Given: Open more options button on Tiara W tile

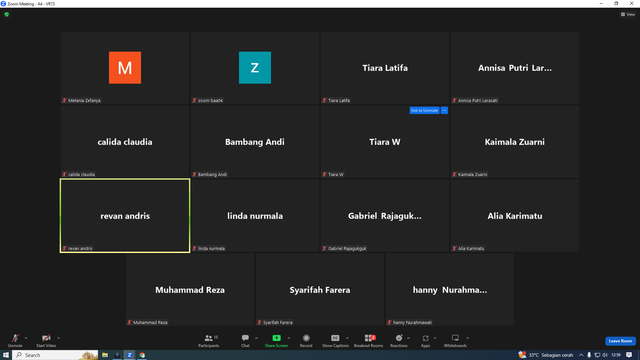Looking at the screenshot, I should 444,111.
